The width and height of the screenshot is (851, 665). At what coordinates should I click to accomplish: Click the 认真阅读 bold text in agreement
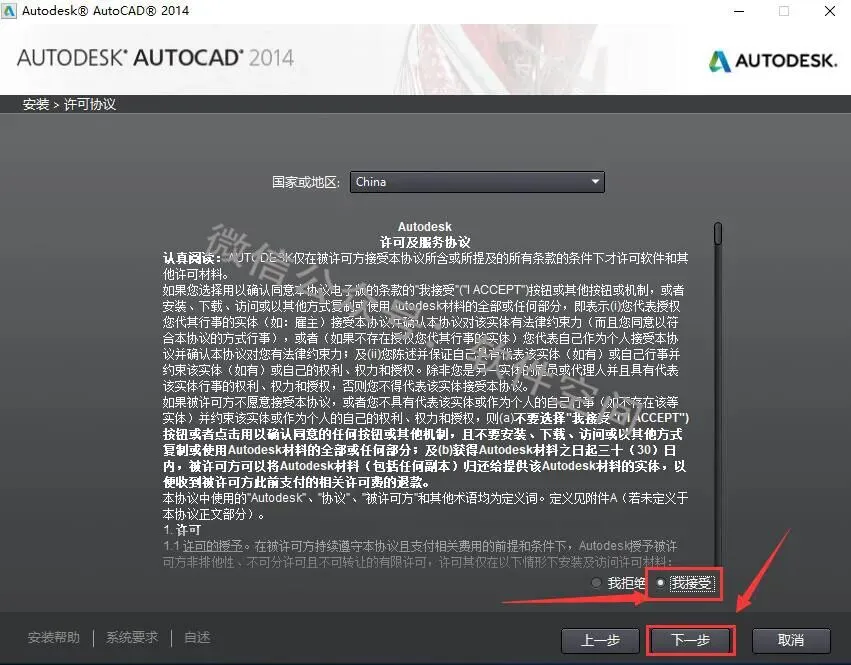tap(192, 258)
